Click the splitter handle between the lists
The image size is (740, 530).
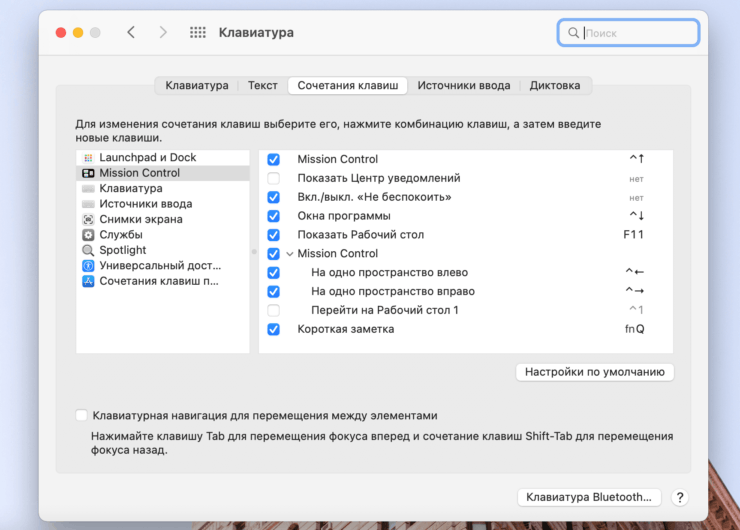click(254, 252)
